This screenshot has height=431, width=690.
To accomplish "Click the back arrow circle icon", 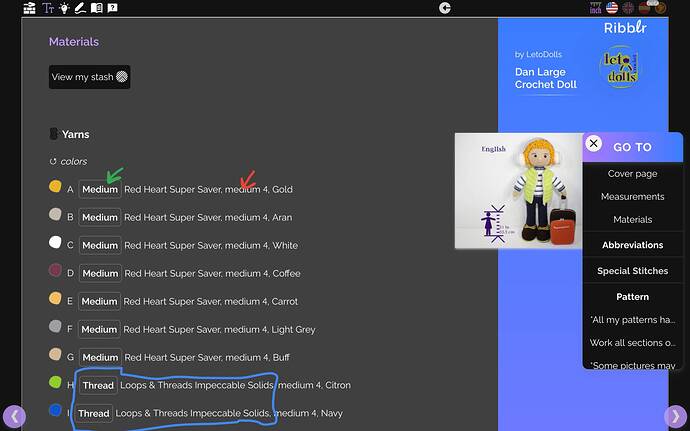I will click(x=445, y=8).
